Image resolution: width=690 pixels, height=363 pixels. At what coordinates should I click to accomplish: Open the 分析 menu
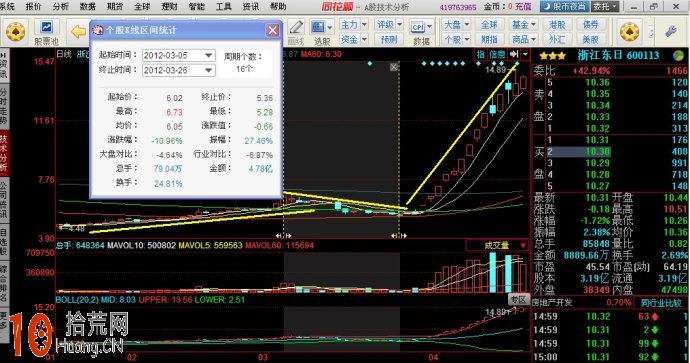60,6
